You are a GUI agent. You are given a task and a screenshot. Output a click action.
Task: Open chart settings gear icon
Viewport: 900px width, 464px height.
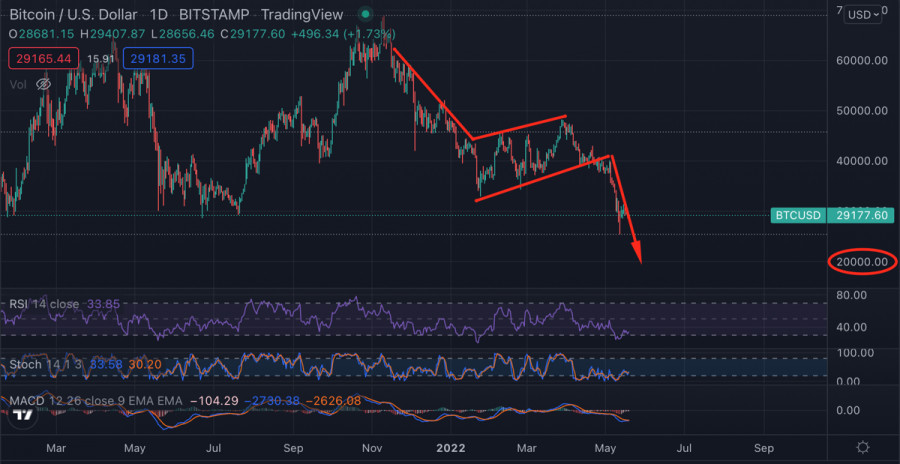coord(863,448)
